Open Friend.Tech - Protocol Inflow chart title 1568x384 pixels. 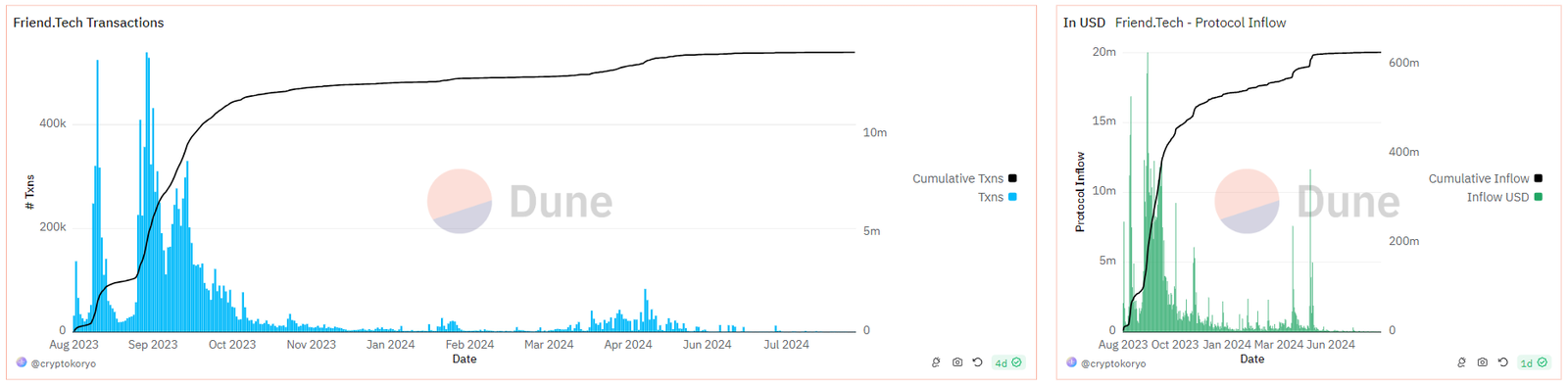click(x=1200, y=23)
